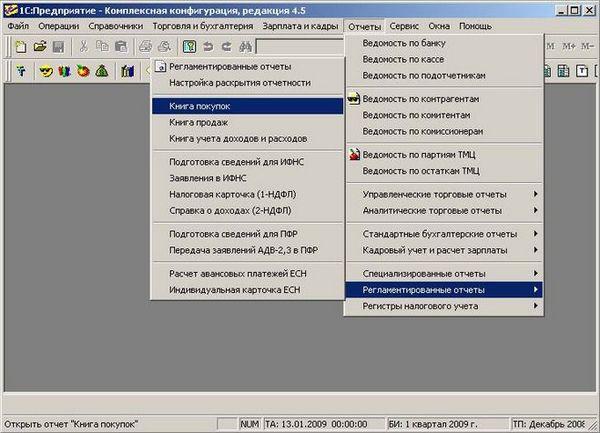Screen dimensions: 600x433
Task: Select Ведомость по кассе
Action: tap(444, 59)
